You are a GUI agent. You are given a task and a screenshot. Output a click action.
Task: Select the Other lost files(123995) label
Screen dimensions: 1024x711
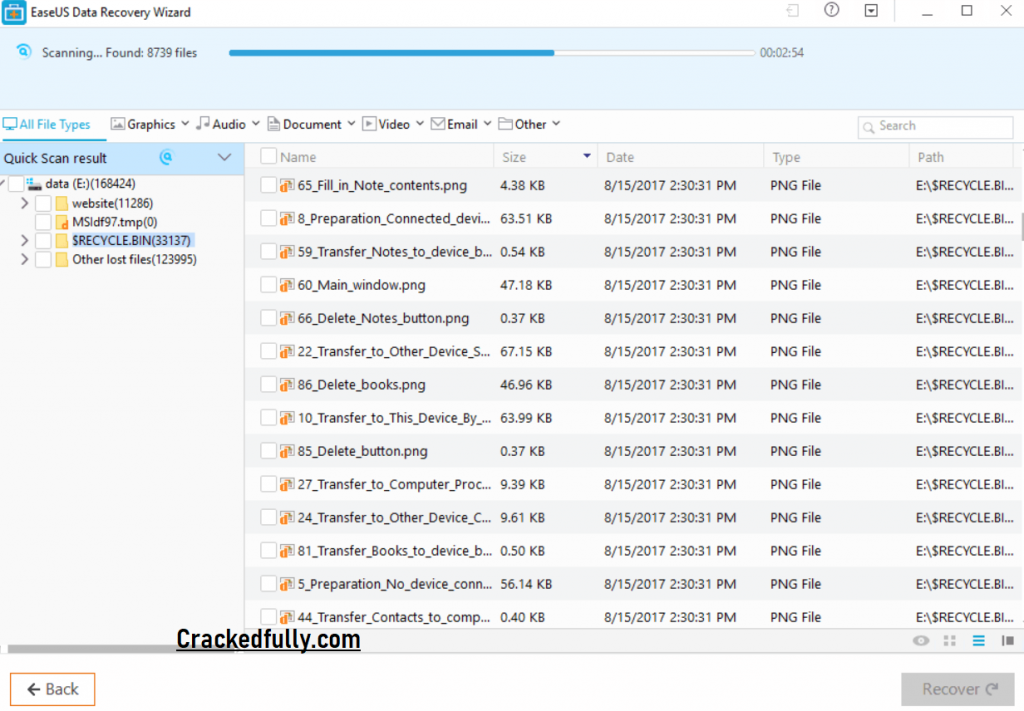[135, 259]
